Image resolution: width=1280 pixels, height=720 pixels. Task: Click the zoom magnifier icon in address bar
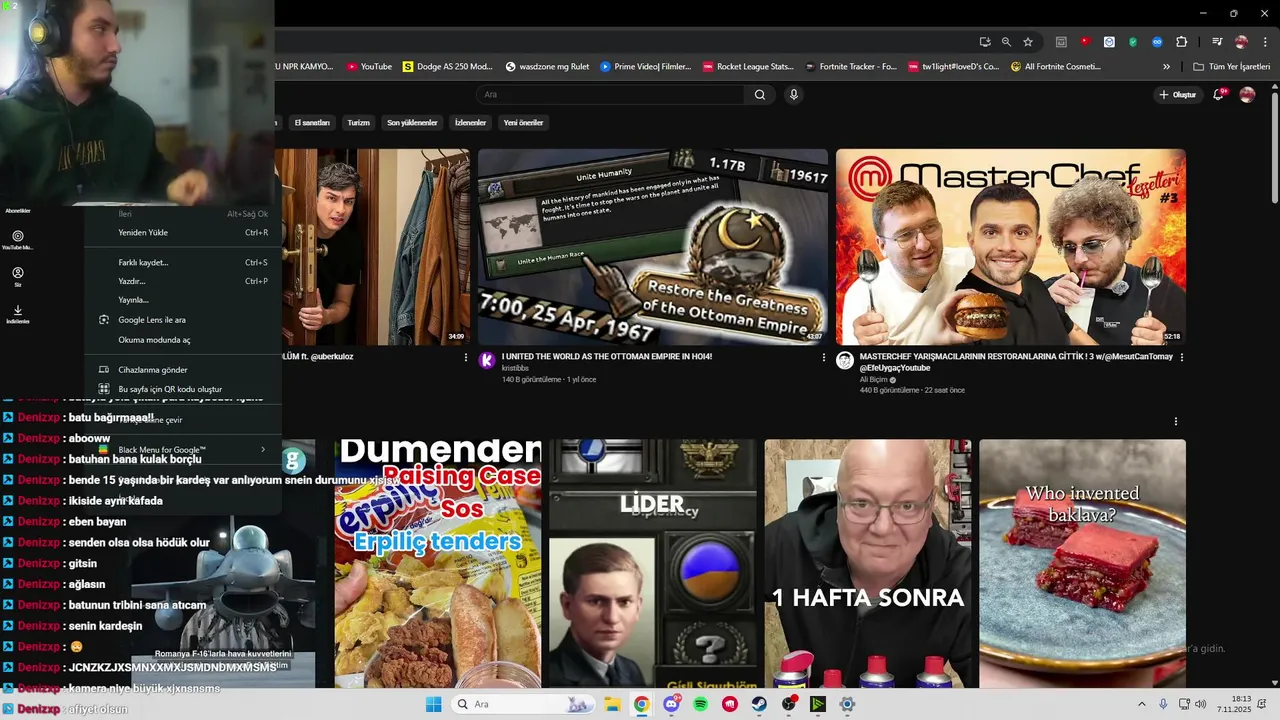tap(1006, 42)
